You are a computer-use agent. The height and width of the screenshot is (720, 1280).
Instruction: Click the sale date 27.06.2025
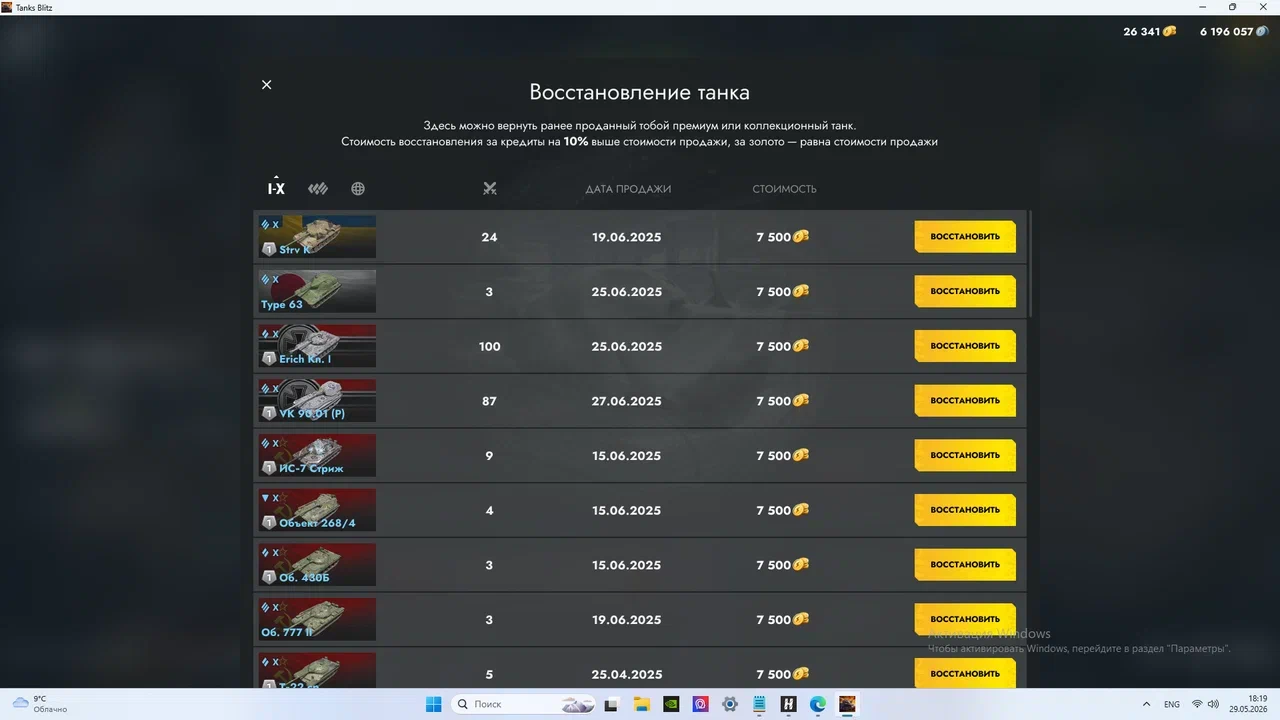coord(627,401)
